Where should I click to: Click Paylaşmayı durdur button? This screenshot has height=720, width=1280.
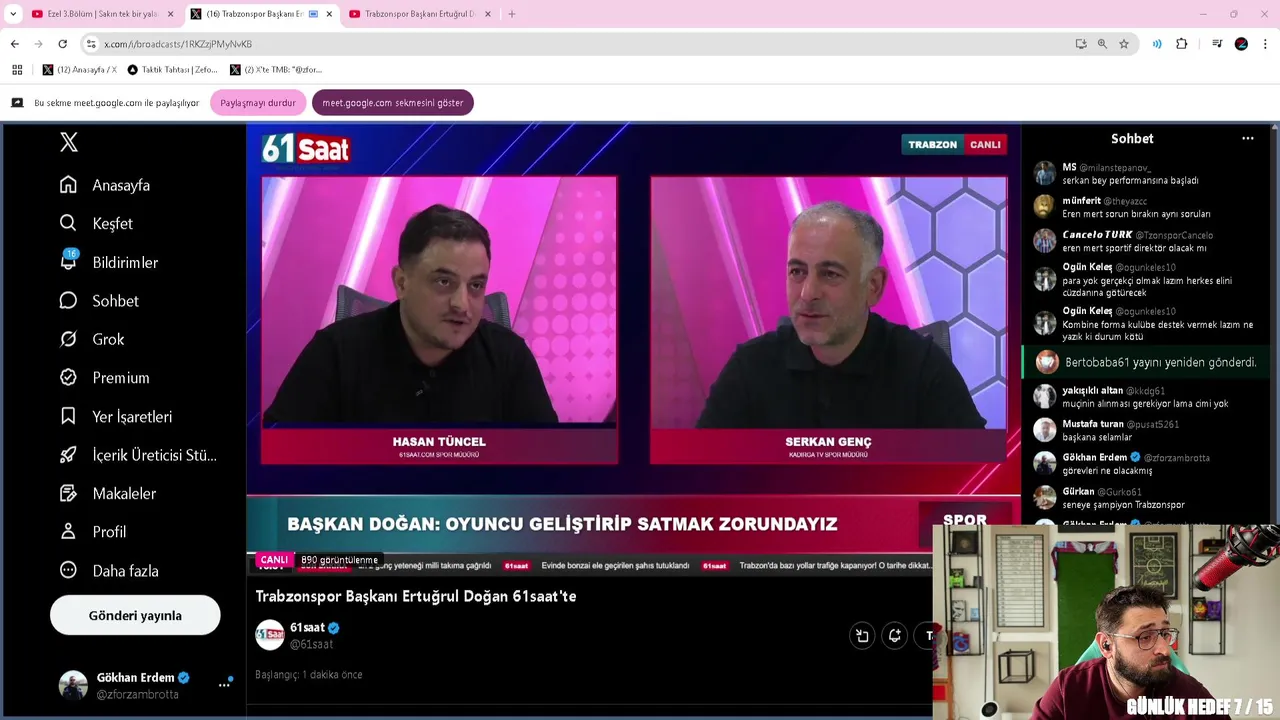[258, 103]
